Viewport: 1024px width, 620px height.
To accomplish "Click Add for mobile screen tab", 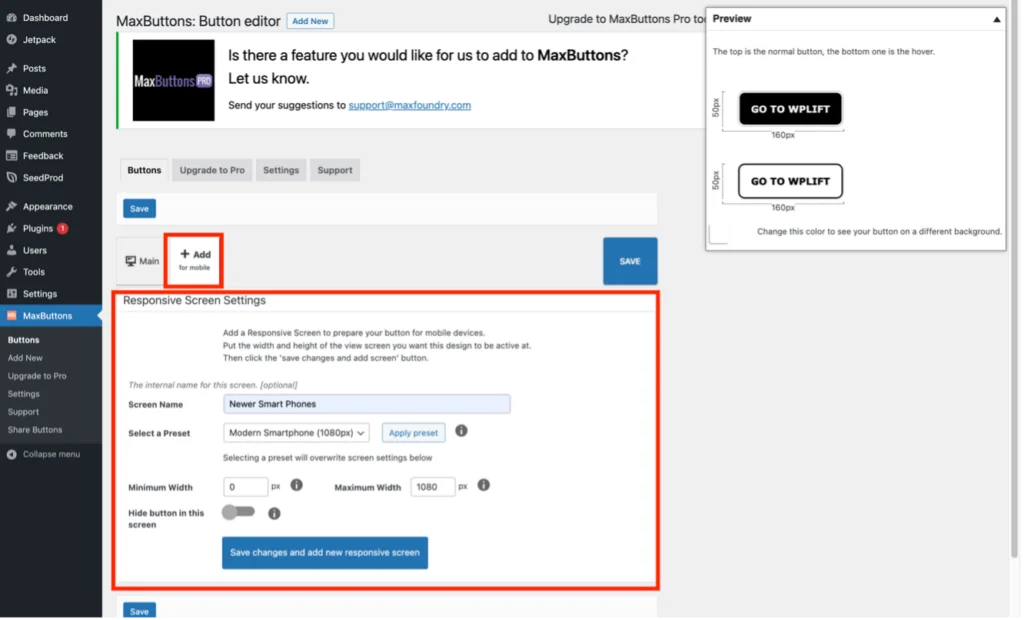I will [x=195, y=261].
